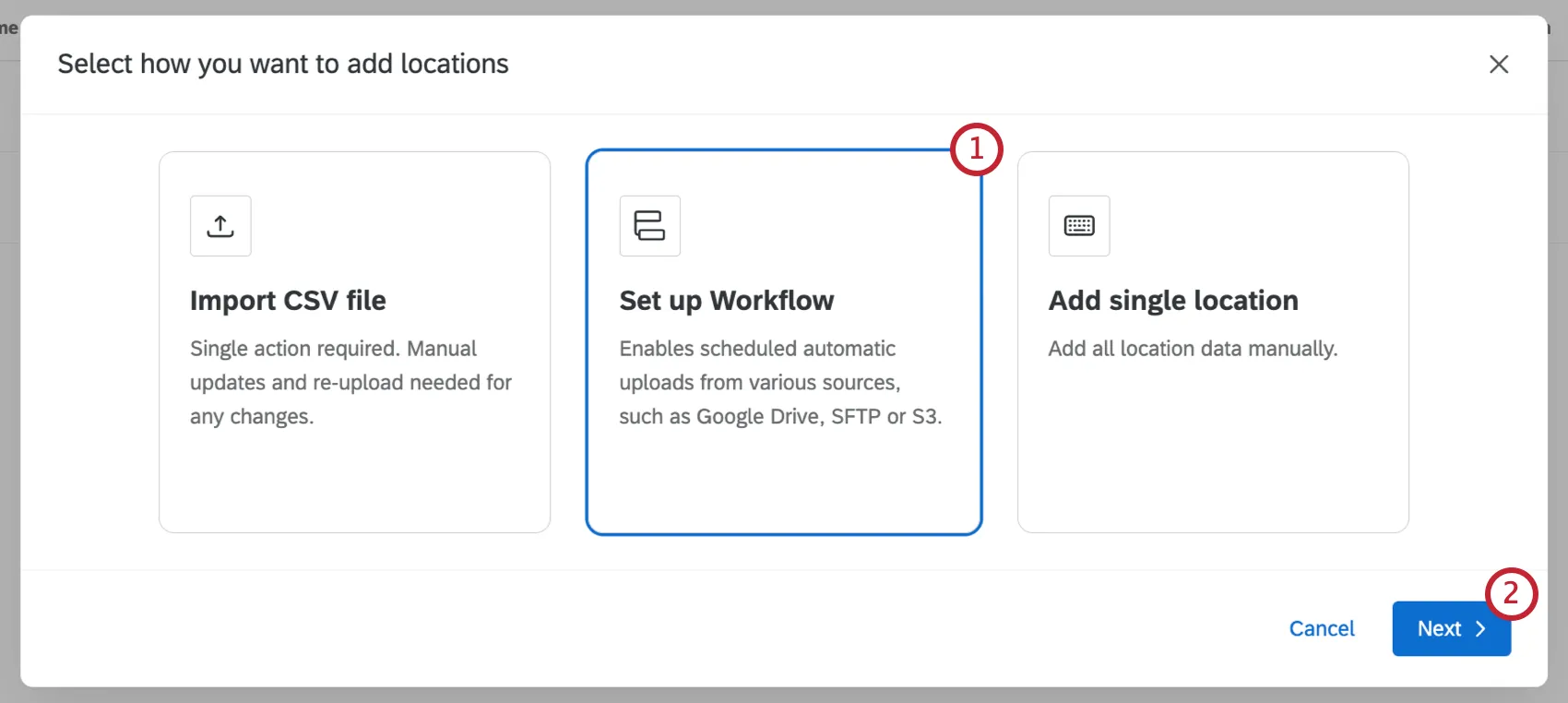The image size is (1568, 703).
Task: Pick the Add single location heading
Action: pos(1173,301)
